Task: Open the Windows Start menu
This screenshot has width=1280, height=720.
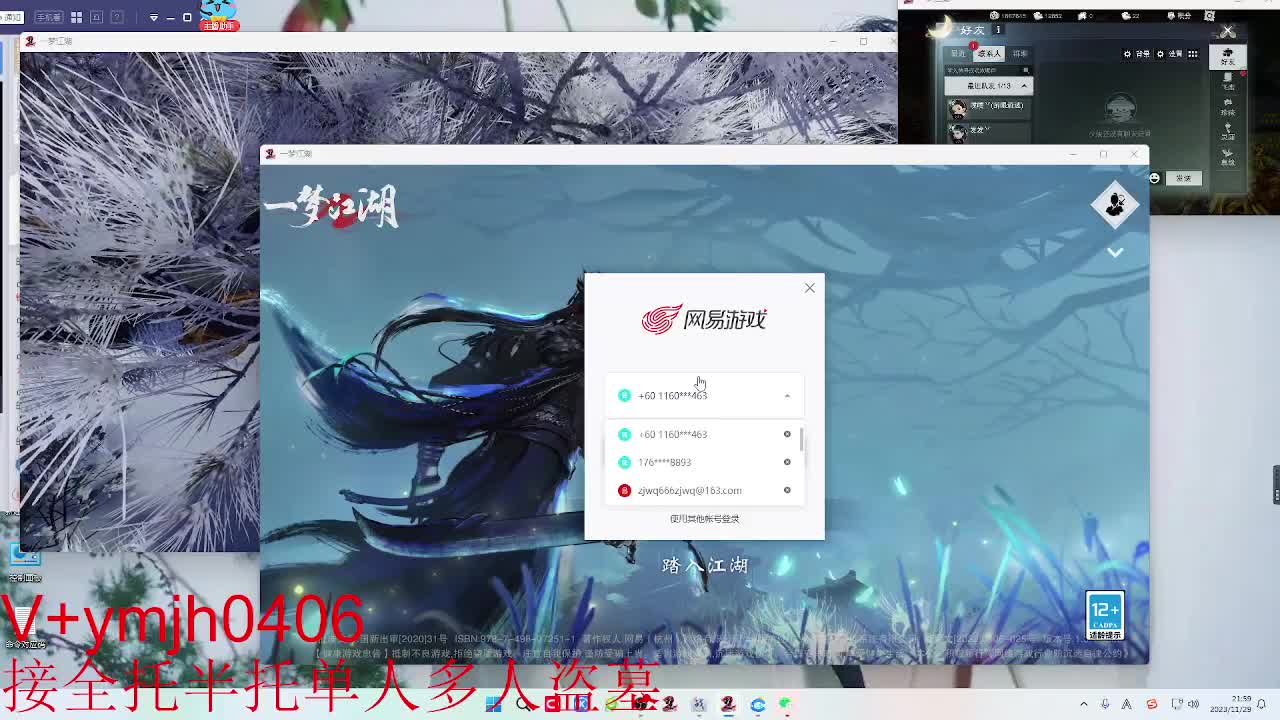Action: (x=493, y=704)
